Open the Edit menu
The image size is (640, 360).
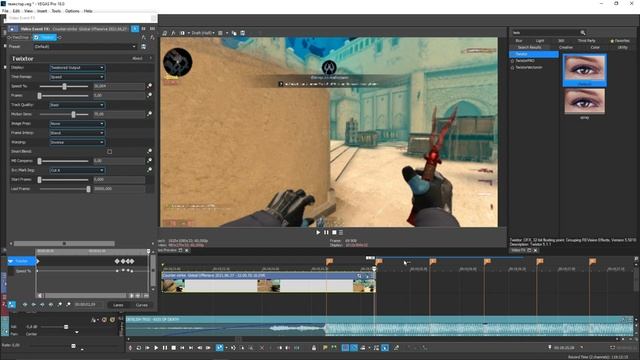[x=16, y=11]
